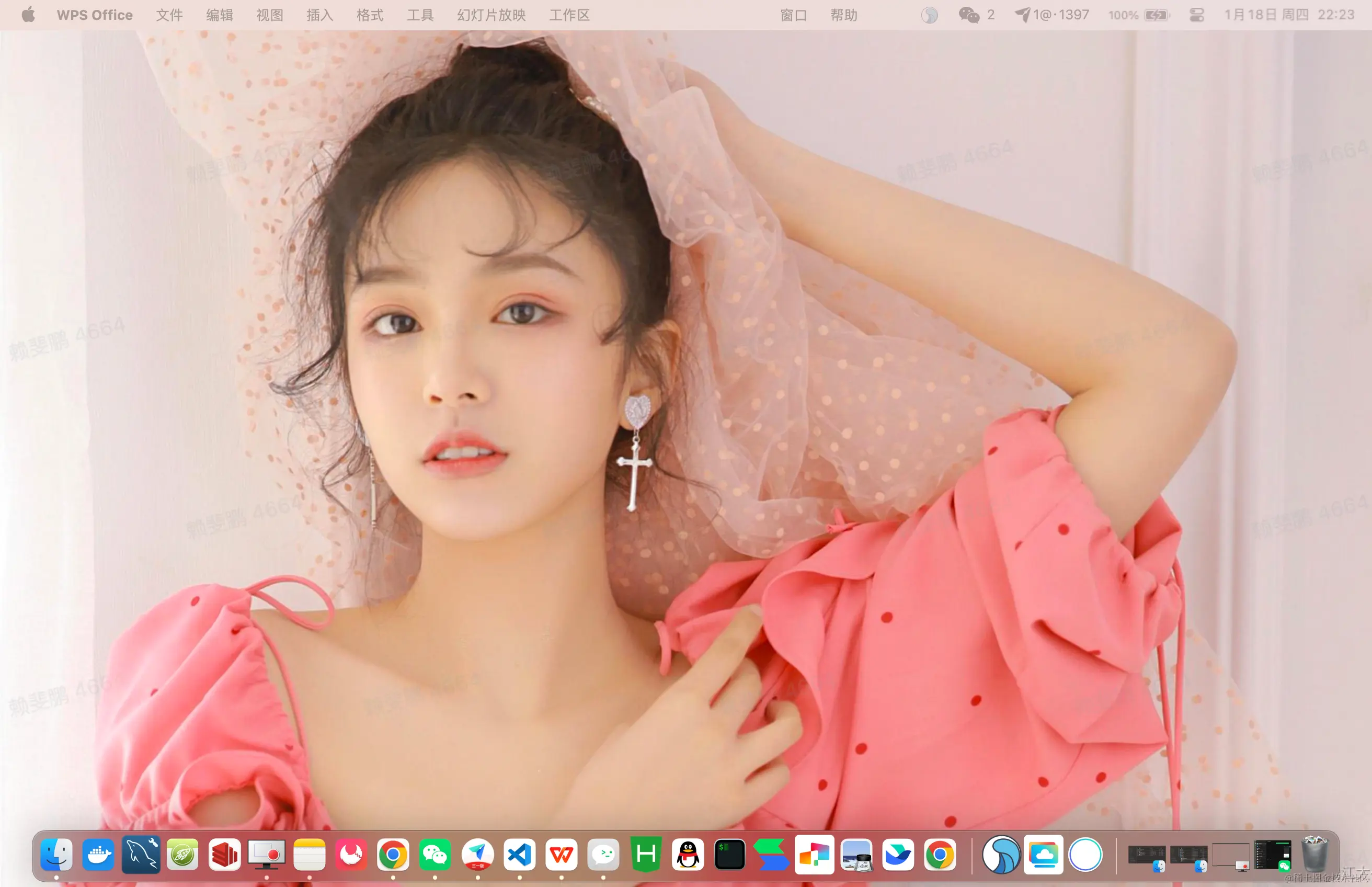Launch the QQ penguin app

tap(688, 855)
